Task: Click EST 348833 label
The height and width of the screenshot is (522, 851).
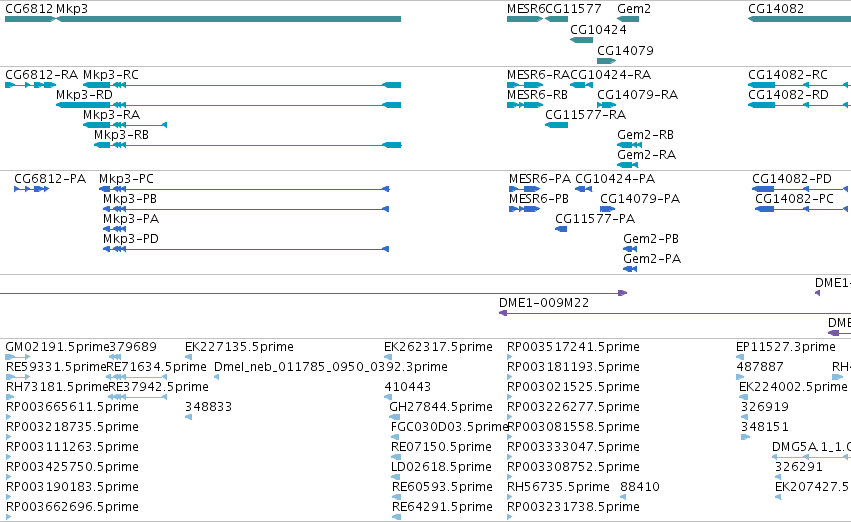Action: 208,407
